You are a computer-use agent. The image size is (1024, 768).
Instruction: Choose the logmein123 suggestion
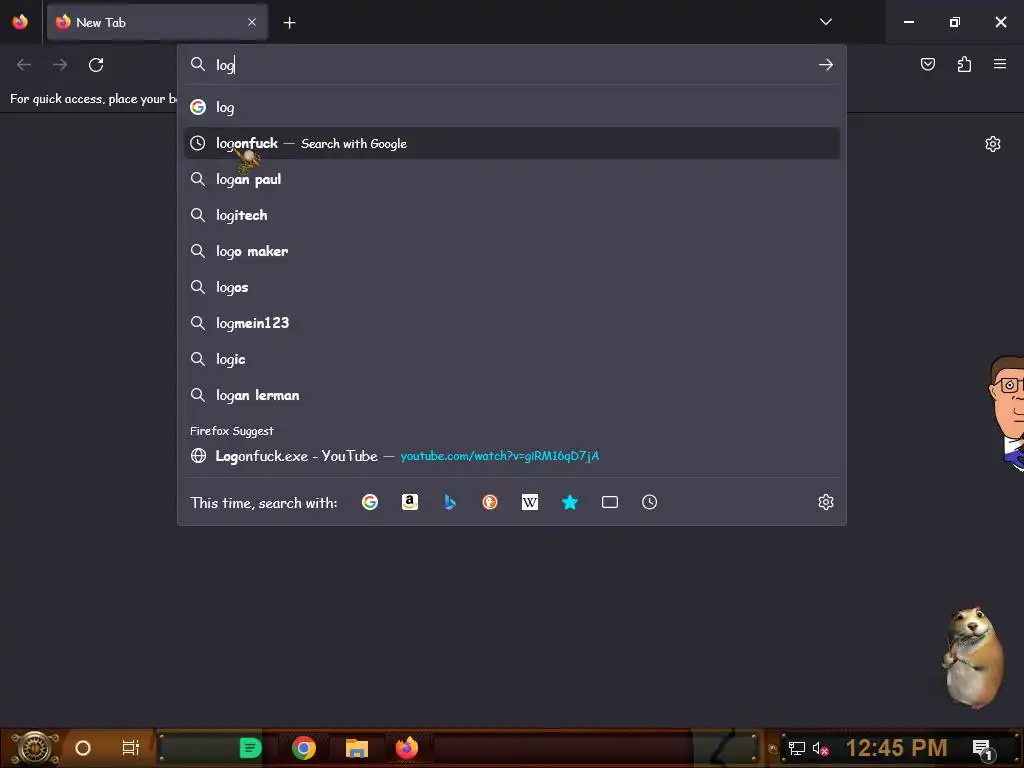click(512, 323)
